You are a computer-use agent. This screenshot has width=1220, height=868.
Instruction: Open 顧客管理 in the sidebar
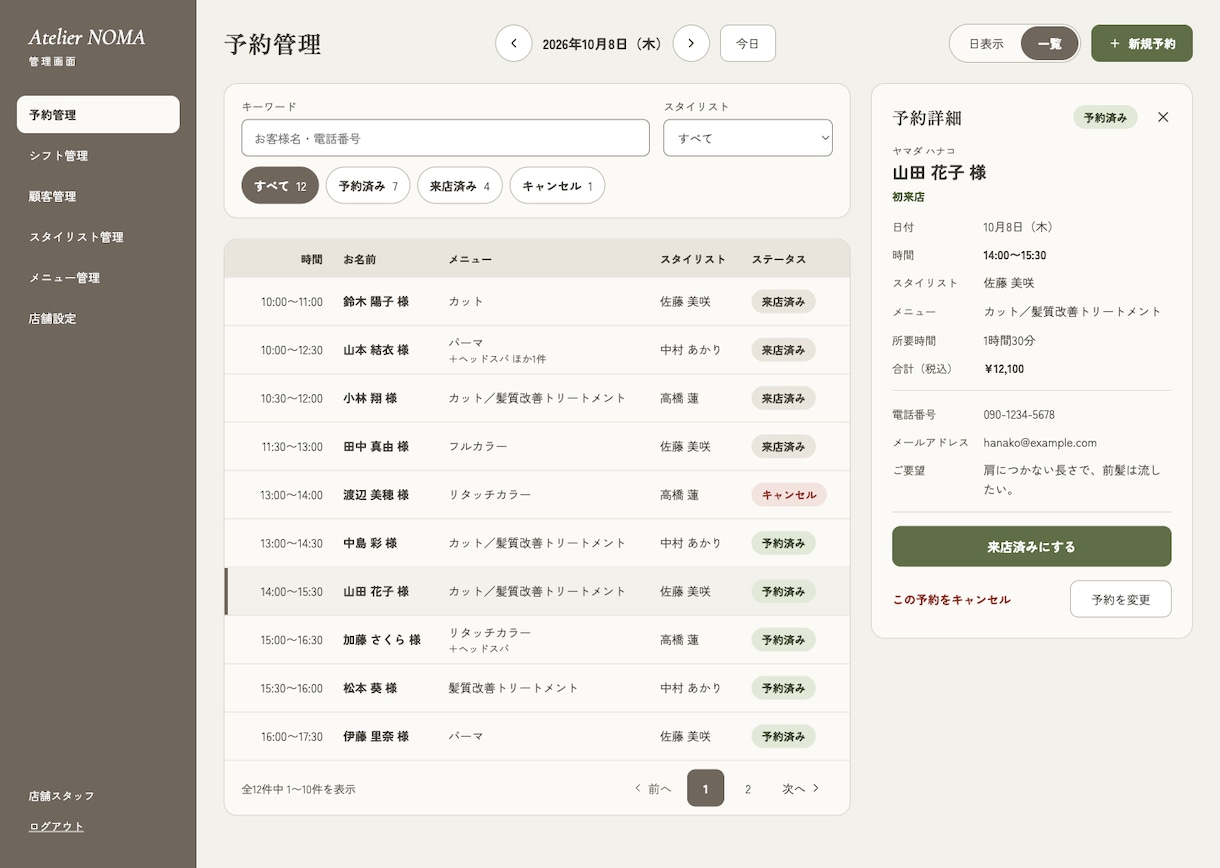[98, 197]
